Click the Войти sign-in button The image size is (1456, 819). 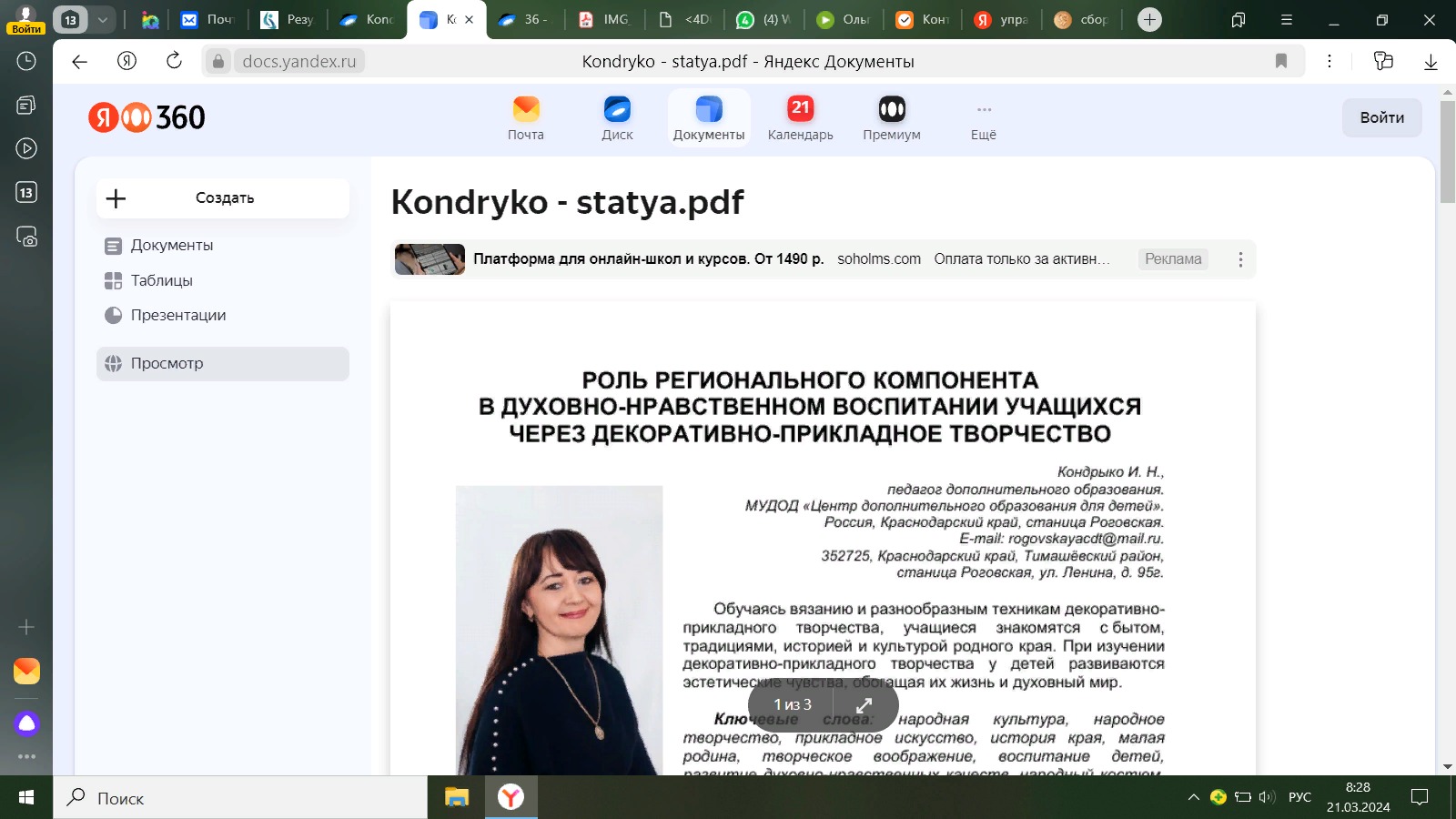point(1381,117)
